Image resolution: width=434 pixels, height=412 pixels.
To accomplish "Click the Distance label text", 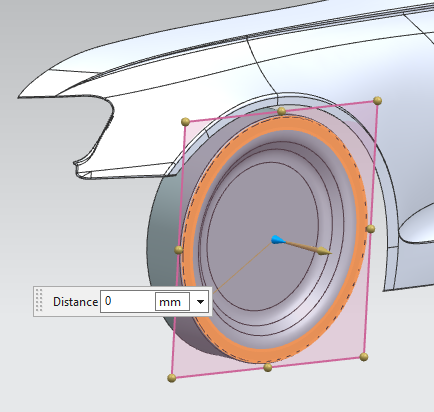I will click(75, 302).
